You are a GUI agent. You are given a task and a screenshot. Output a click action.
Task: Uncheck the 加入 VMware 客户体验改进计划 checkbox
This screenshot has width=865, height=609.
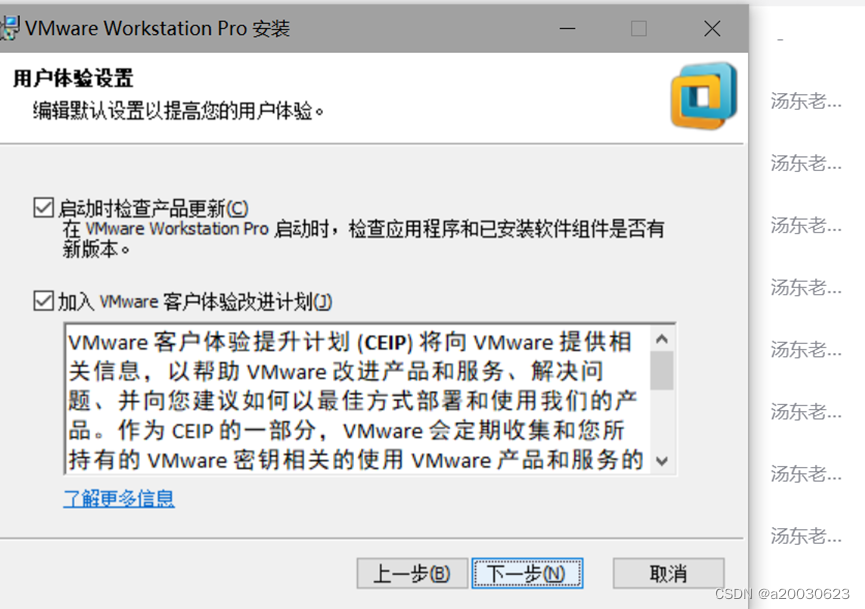(44, 301)
